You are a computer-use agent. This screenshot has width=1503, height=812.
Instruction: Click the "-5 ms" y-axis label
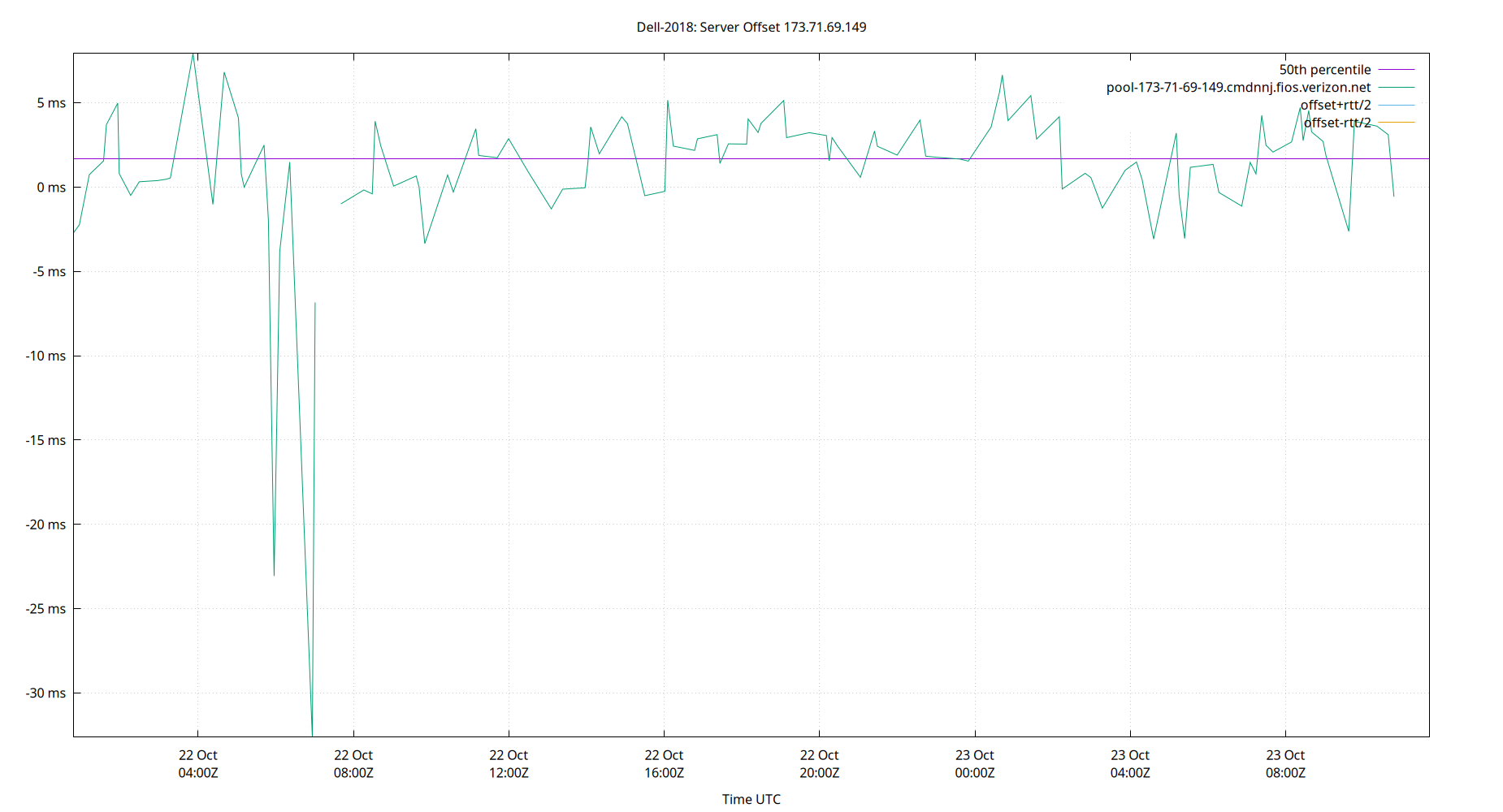pyautogui.click(x=50, y=272)
